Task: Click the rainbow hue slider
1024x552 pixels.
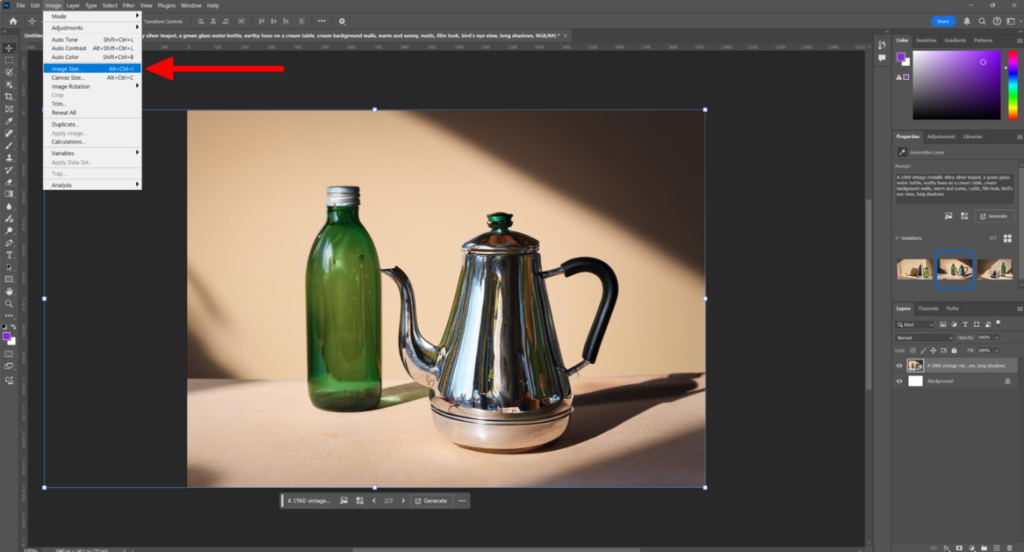Action: (x=1013, y=85)
